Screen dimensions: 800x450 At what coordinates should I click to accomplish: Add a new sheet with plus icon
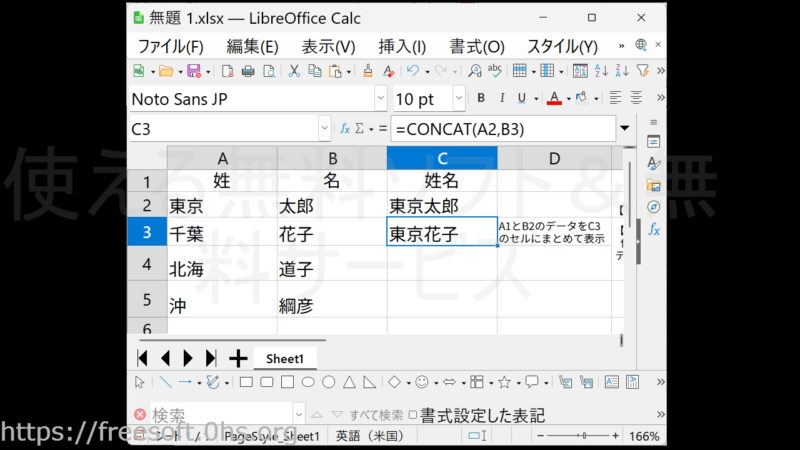point(237,358)
